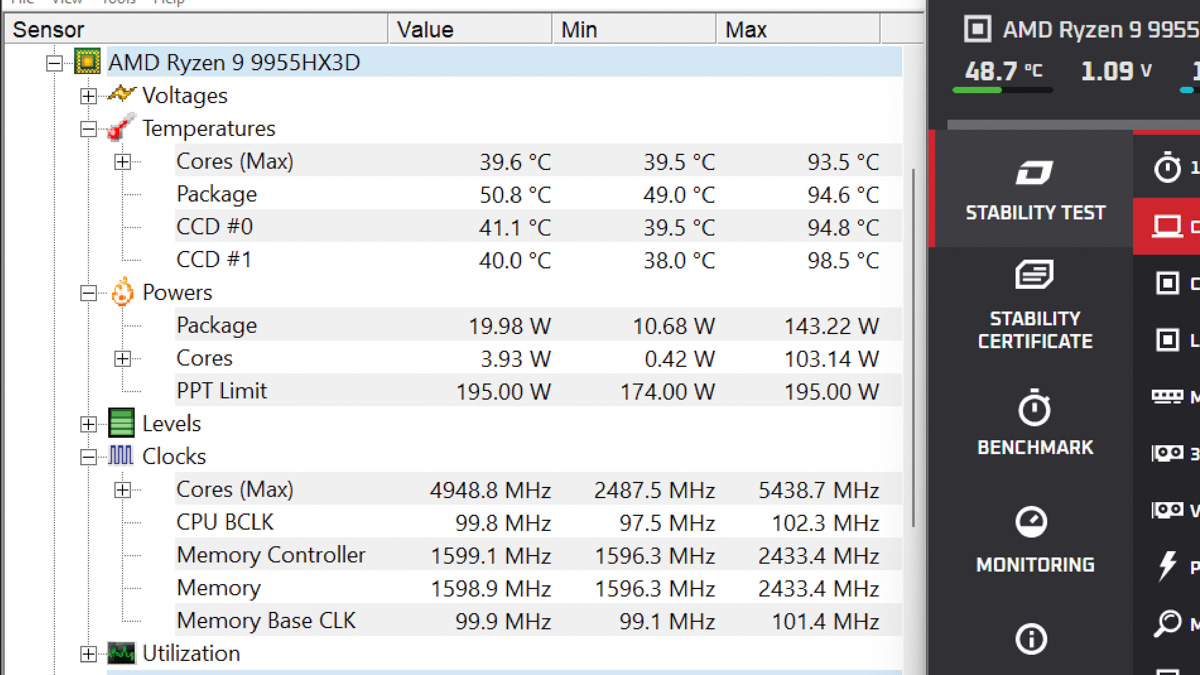Click the Temperatures thermometer icon
Image resolution: width=1200 pixels, height=675 pixels.
121,128
